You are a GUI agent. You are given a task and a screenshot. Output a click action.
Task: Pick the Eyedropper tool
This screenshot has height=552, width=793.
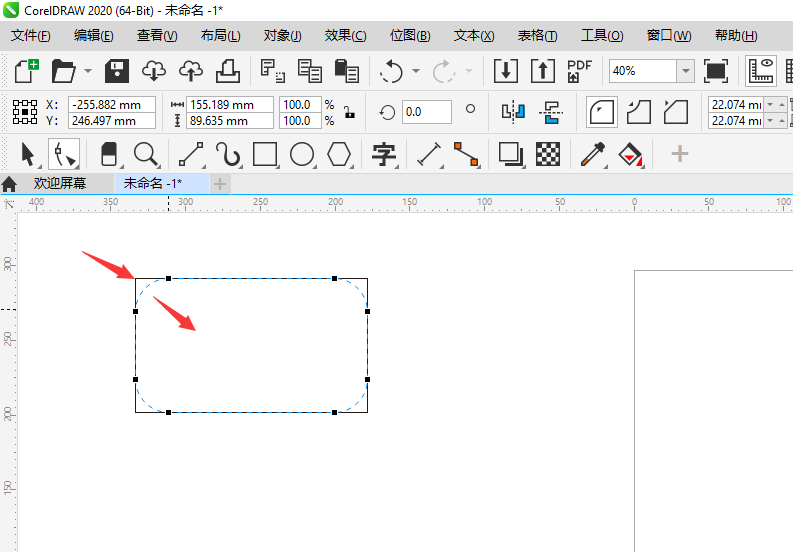pyautogui.click(x=593, y=154)
